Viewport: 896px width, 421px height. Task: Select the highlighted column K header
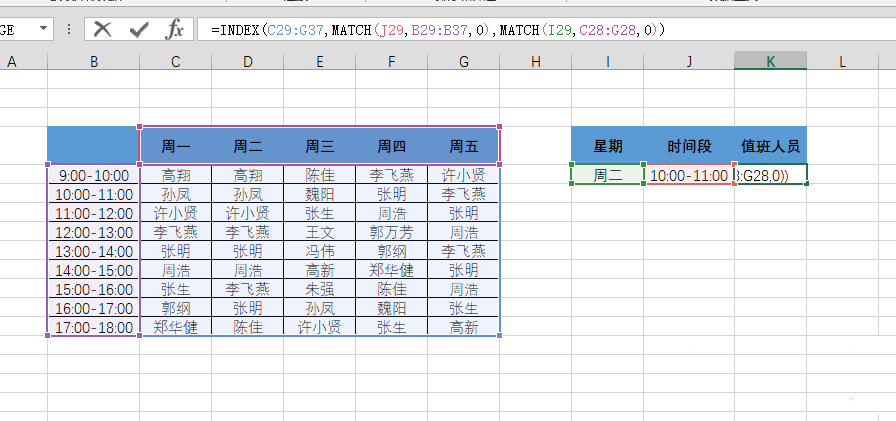point(771,61)
